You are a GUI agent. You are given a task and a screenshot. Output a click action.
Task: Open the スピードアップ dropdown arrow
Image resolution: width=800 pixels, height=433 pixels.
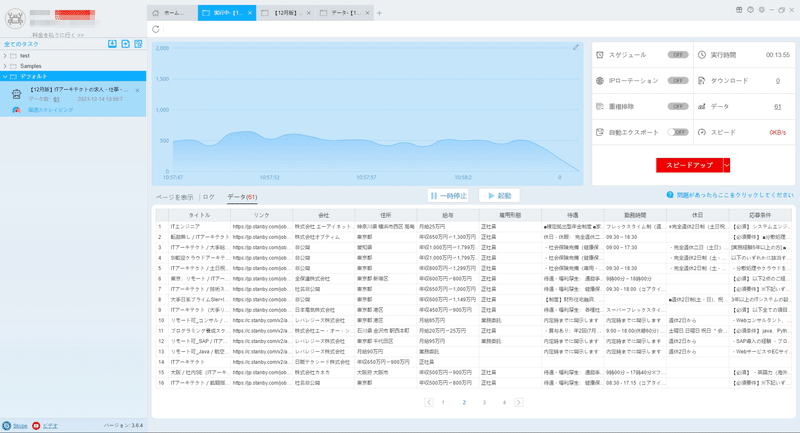tap(727, 165)
